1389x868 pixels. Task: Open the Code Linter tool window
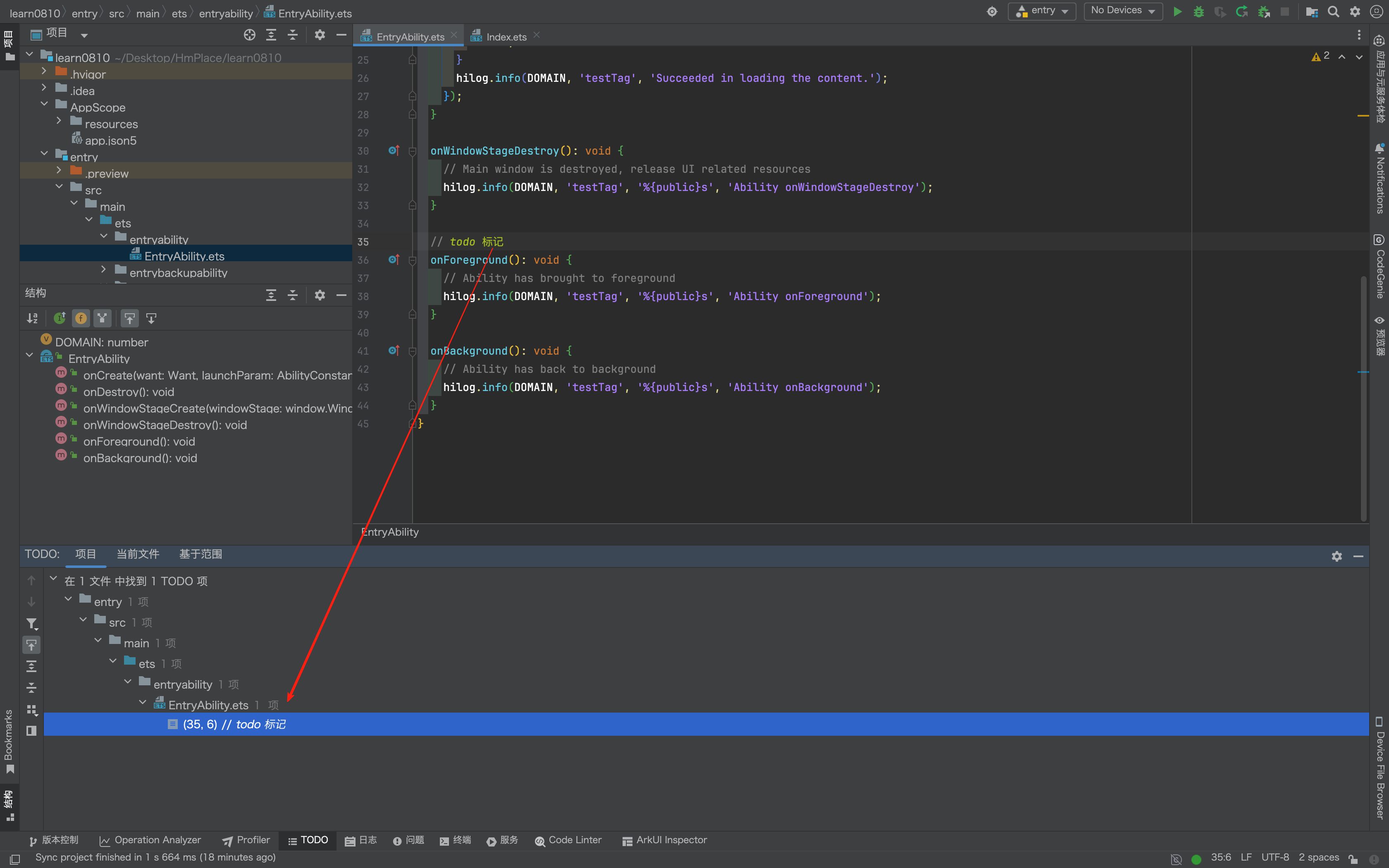click(x=568, y=840)
